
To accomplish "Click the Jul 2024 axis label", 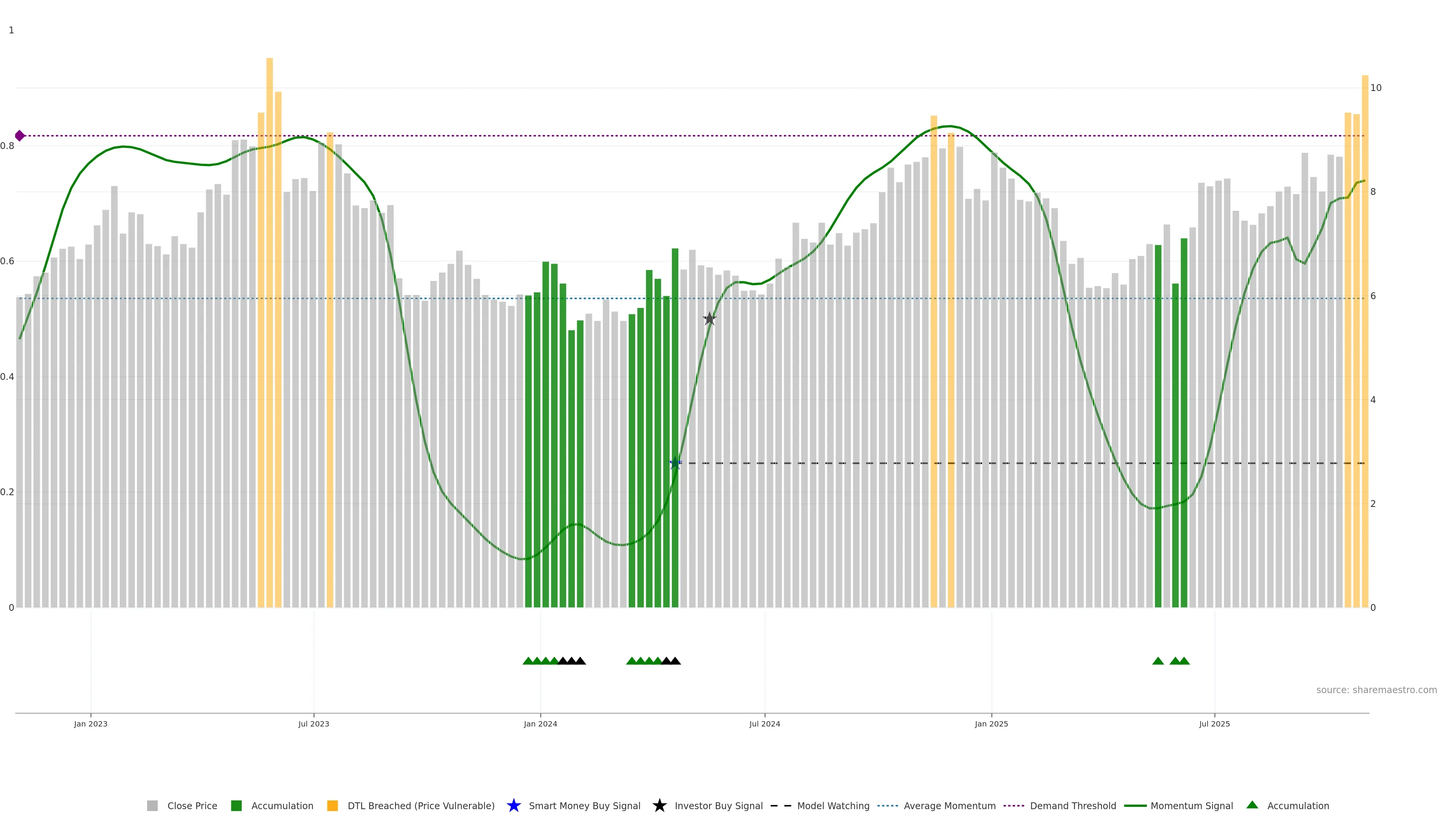I will [765, 724].
